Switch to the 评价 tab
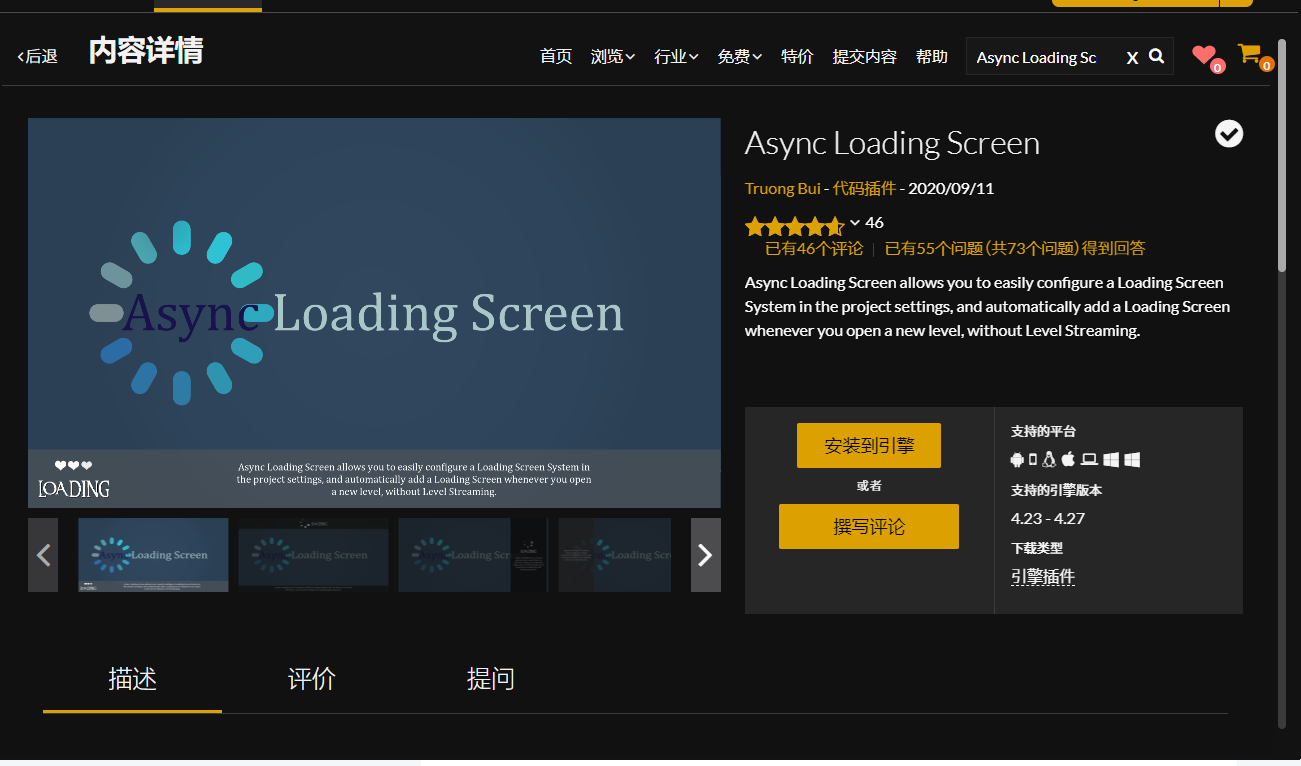Image resolution: width=1301 pixels, height=766 pixels. (311, 680)
